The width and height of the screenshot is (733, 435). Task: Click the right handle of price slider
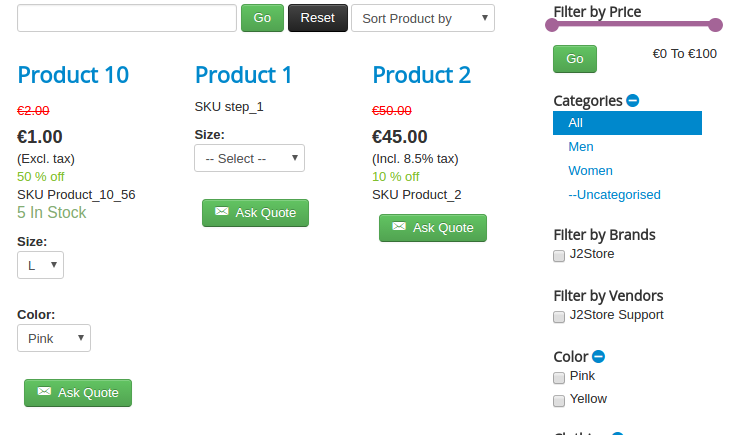(715, 25)
